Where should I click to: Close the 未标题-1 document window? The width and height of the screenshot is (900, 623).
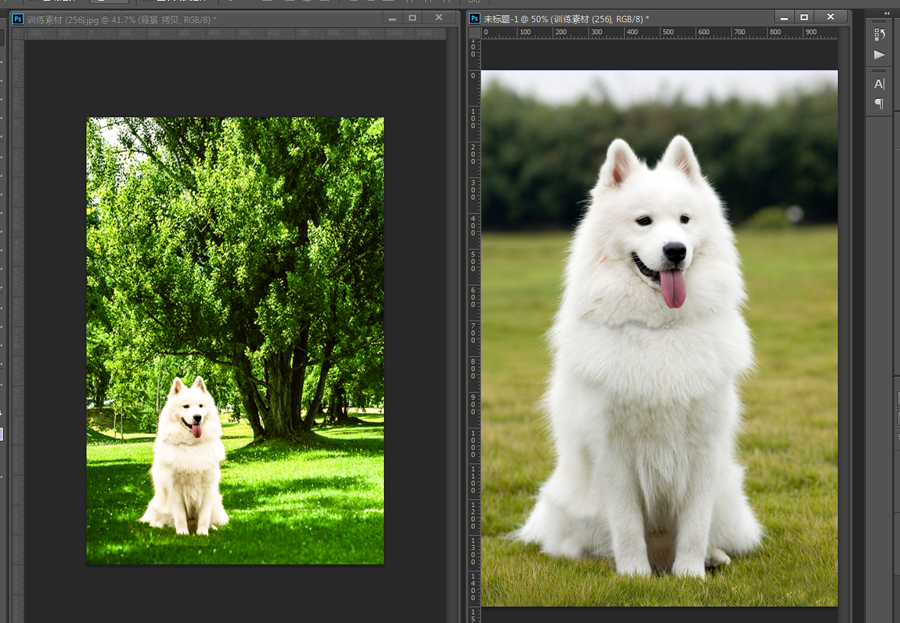coord(830,17)
